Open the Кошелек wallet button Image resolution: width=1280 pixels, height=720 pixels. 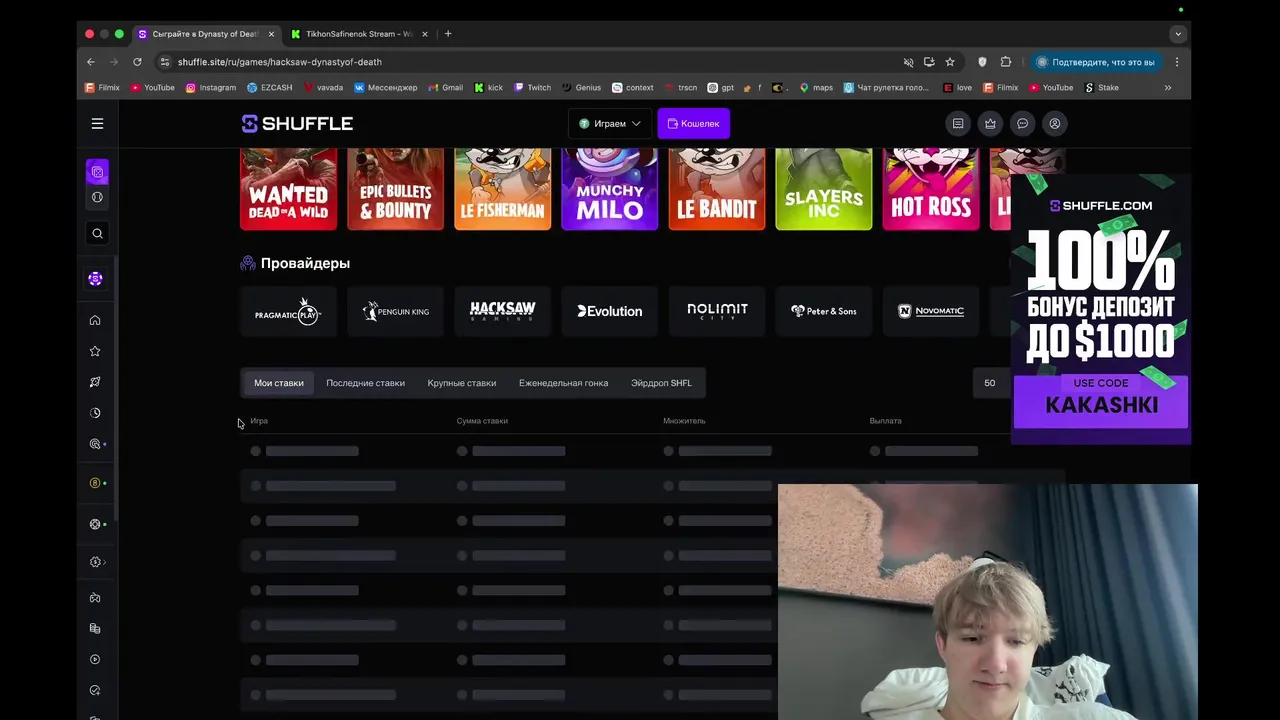693,124
